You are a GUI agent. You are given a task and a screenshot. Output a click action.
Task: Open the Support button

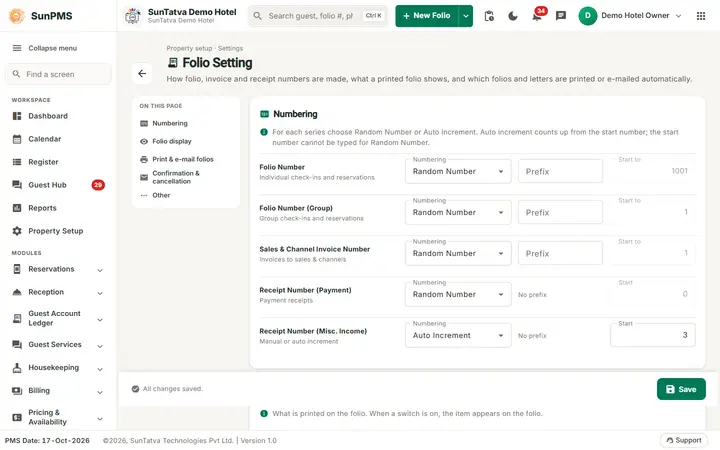click(684, 440)
